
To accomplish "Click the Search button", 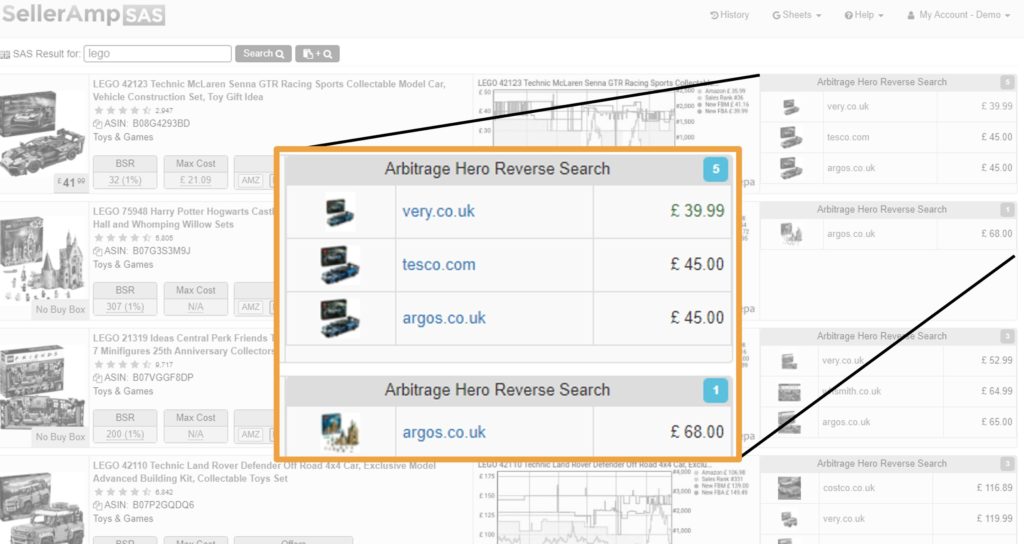I will [x=263, y=54].
